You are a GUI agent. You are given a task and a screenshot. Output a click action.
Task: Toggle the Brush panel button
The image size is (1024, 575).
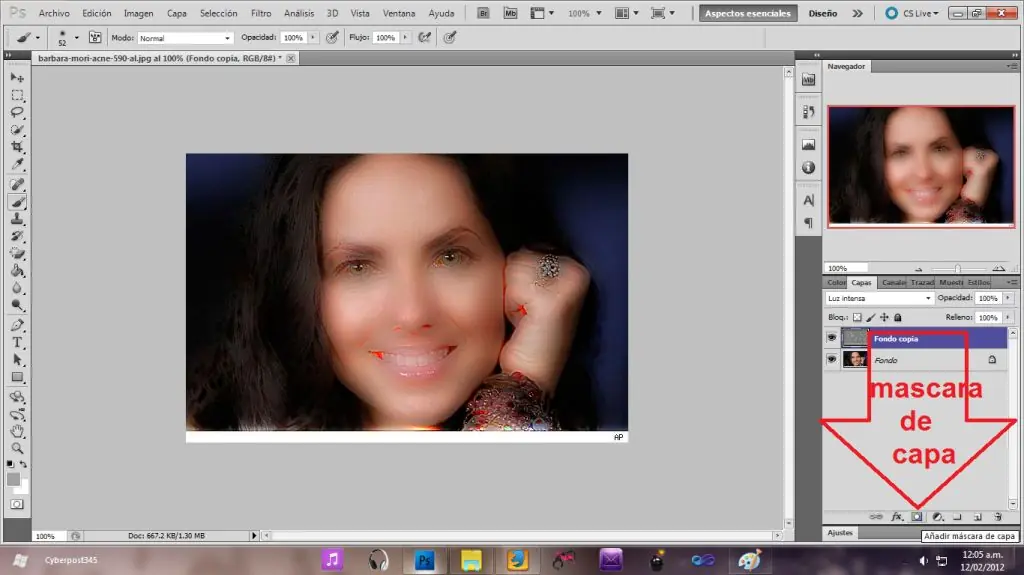coord(95,38)
